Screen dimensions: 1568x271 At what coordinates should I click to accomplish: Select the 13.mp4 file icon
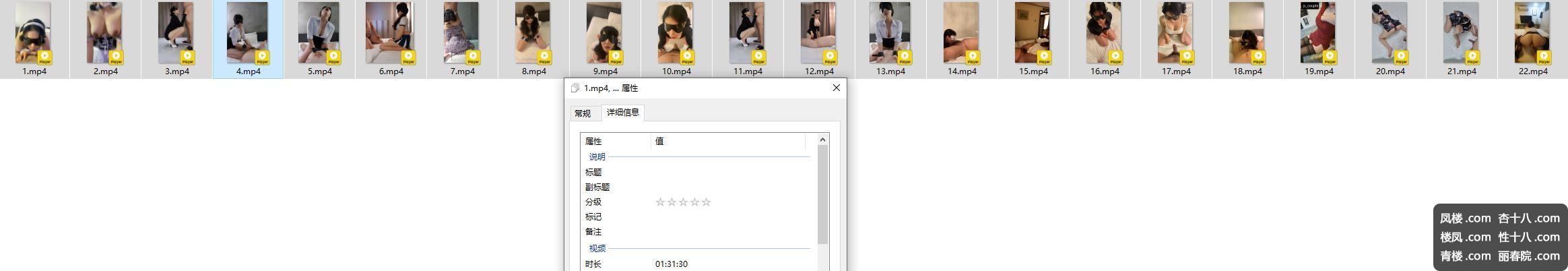tap(890, 33)
